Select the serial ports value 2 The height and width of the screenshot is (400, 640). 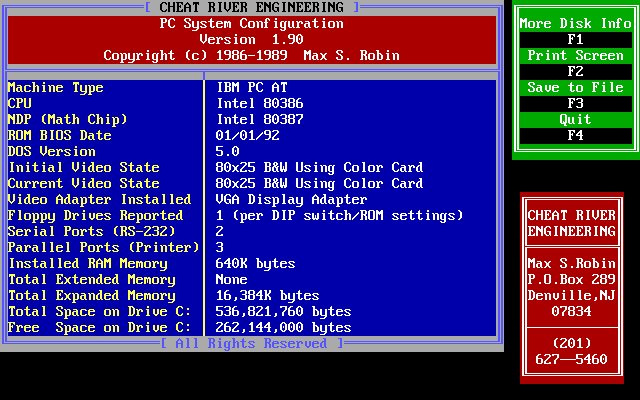coord(220,231)
